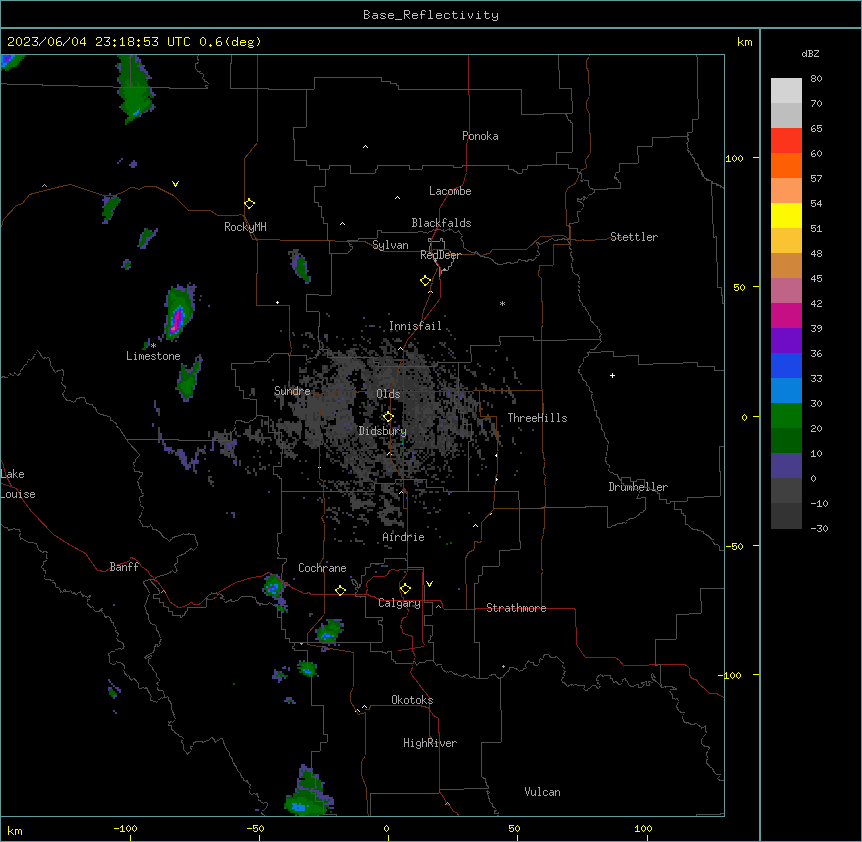The height and width of the screenshot is (842, 862).
Task: Click the Stettler town label
Action: pos(633,237)
